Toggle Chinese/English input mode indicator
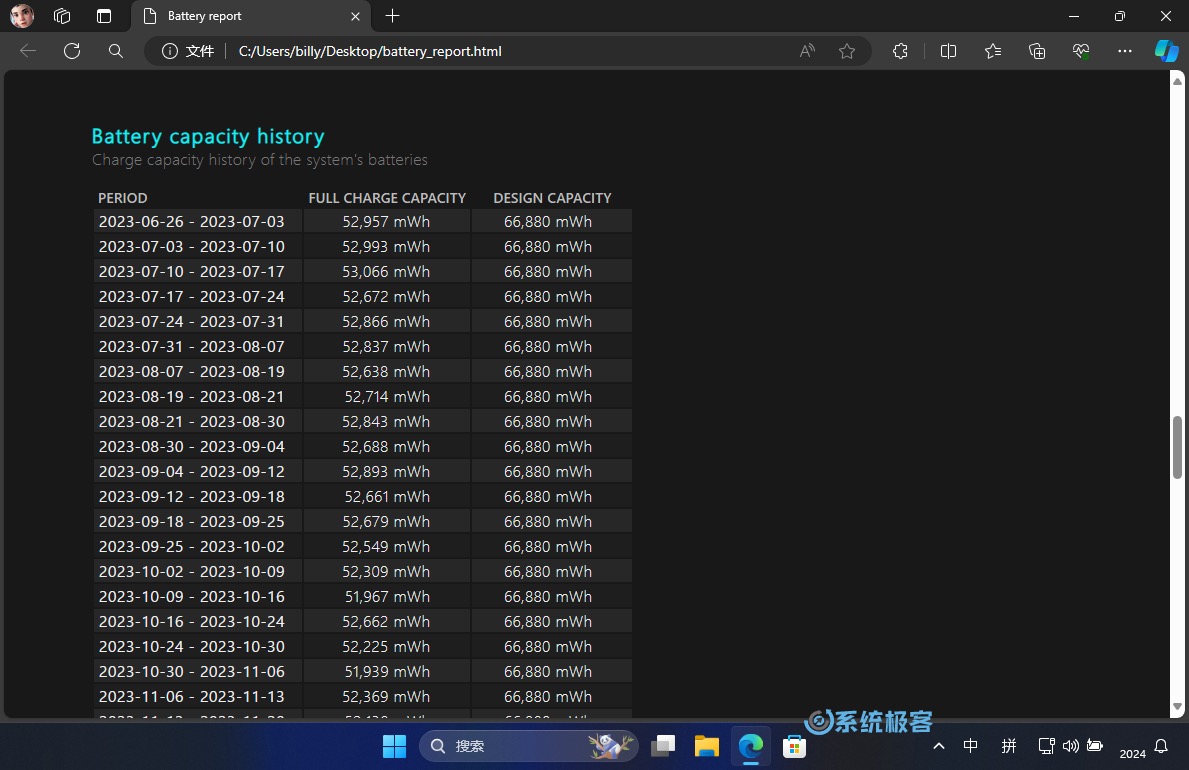 click(970, 746)
